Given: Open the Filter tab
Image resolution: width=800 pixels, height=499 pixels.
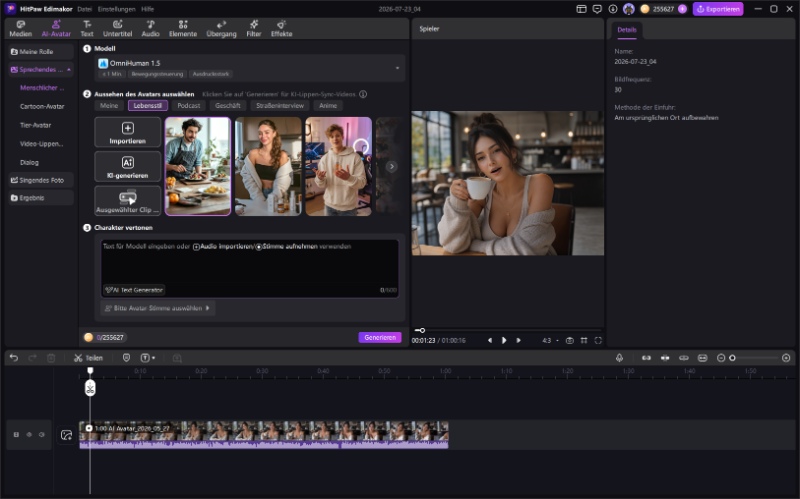Looking at the screenshot, I should tap(254, 29).
